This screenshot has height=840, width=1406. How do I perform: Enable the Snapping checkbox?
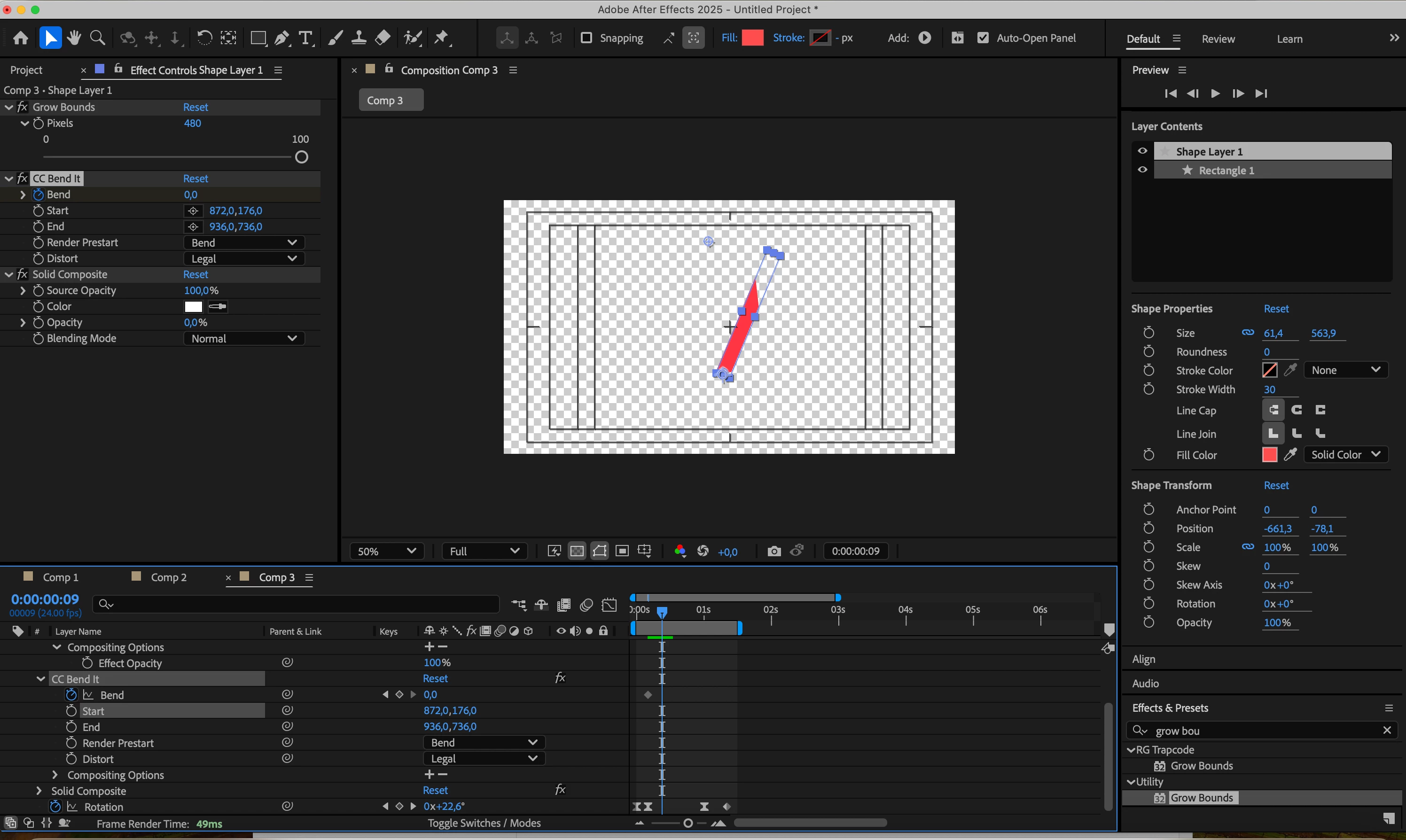586,38
